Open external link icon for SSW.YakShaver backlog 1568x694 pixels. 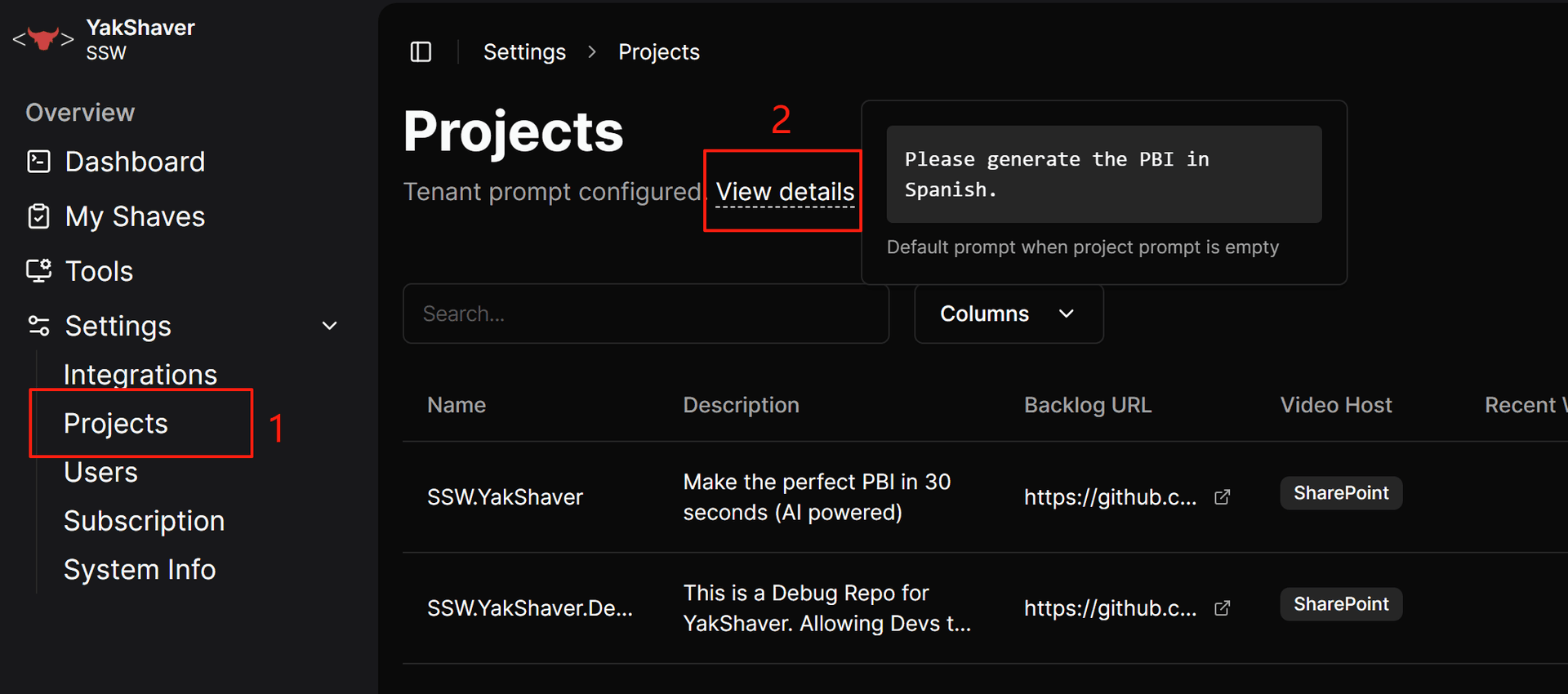tap(1223, 497)
